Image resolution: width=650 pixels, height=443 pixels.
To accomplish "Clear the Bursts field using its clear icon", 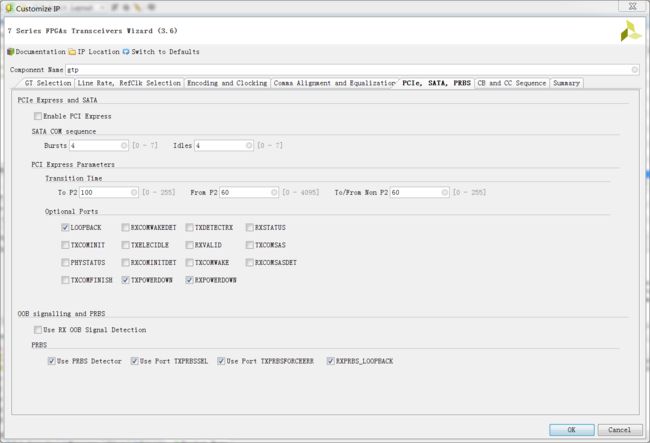I will pyautogui.click(x=124, y=145).
